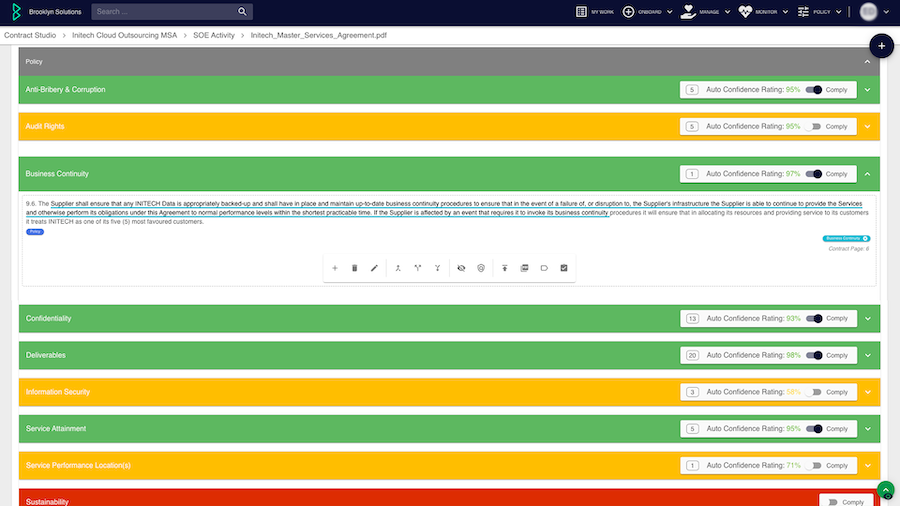Open the Policy menu dropdown arrow
The width and height of the screenshot is (900, 506).
coord(839,11)
